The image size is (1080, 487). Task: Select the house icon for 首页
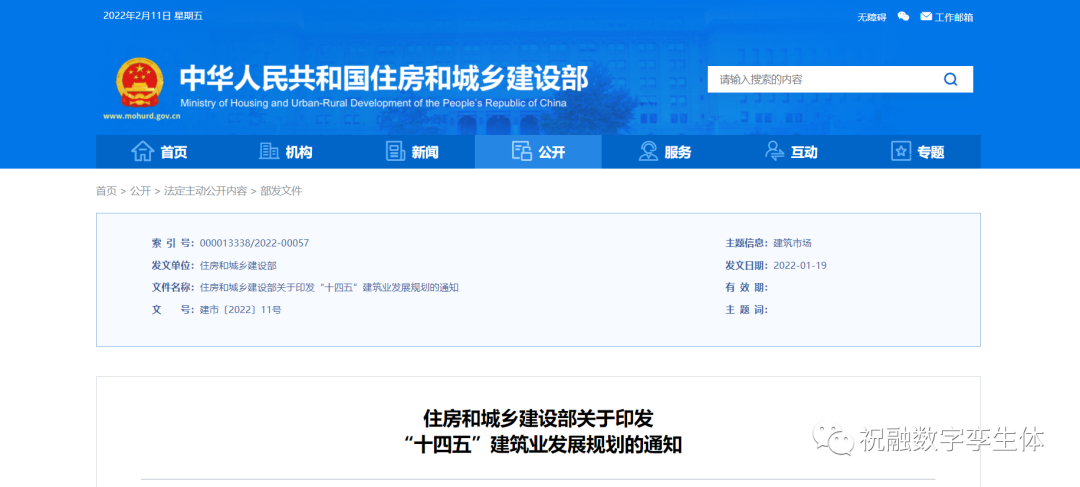(x=143, y=152)
